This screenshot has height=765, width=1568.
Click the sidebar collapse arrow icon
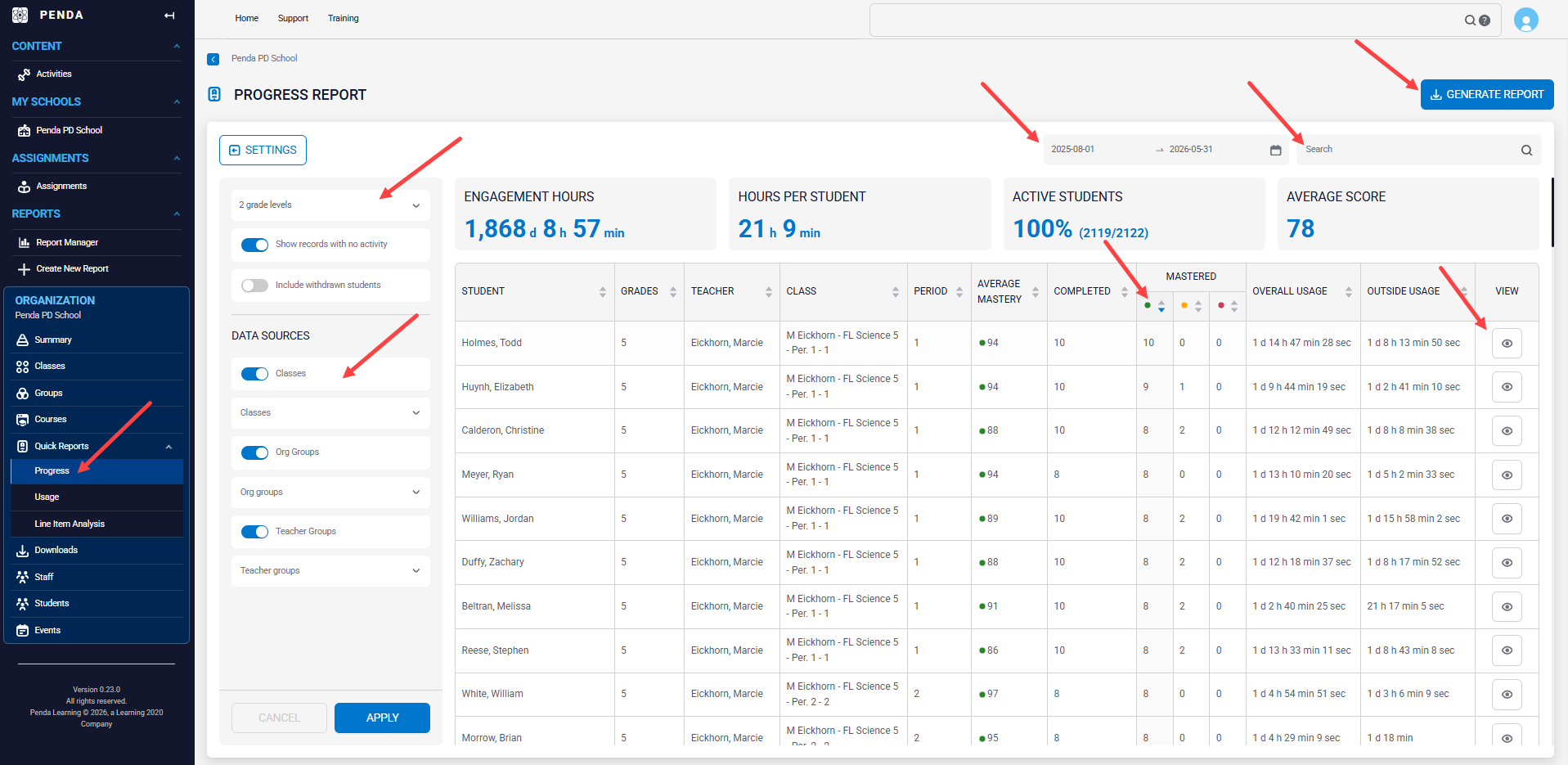point(169,16)
